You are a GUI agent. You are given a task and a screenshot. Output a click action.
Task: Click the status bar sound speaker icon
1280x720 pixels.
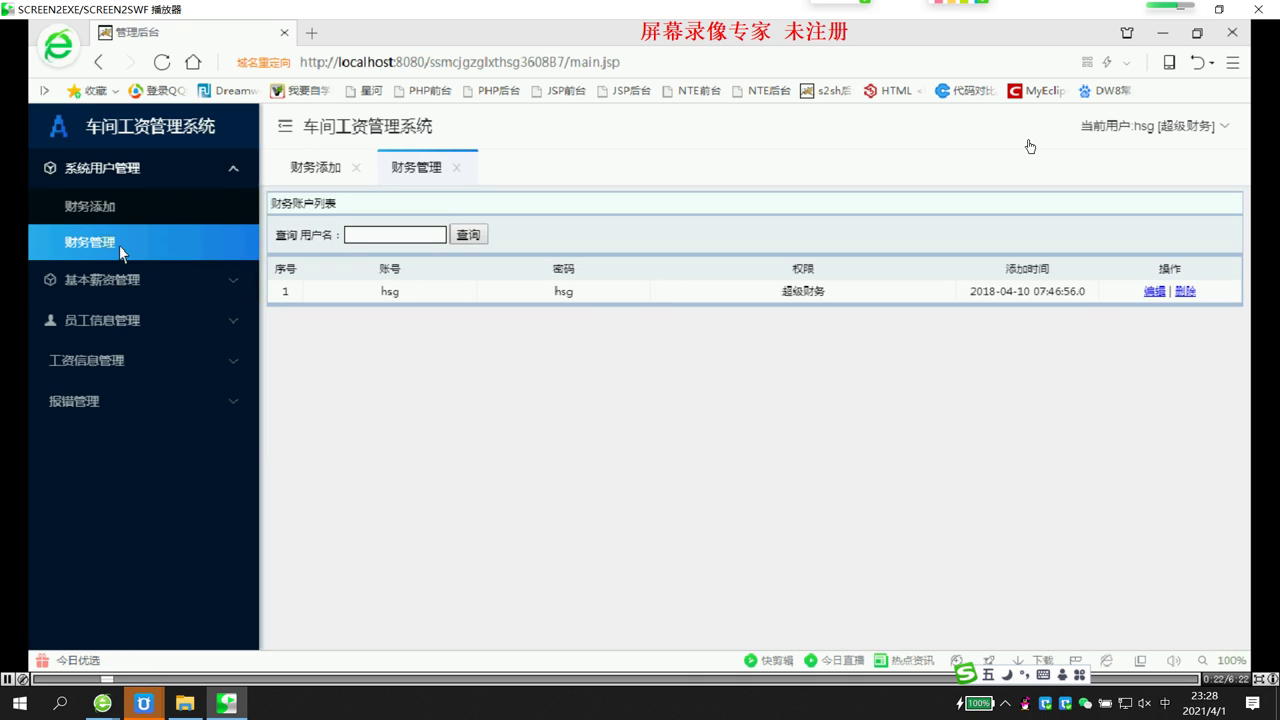point(1174,660)
